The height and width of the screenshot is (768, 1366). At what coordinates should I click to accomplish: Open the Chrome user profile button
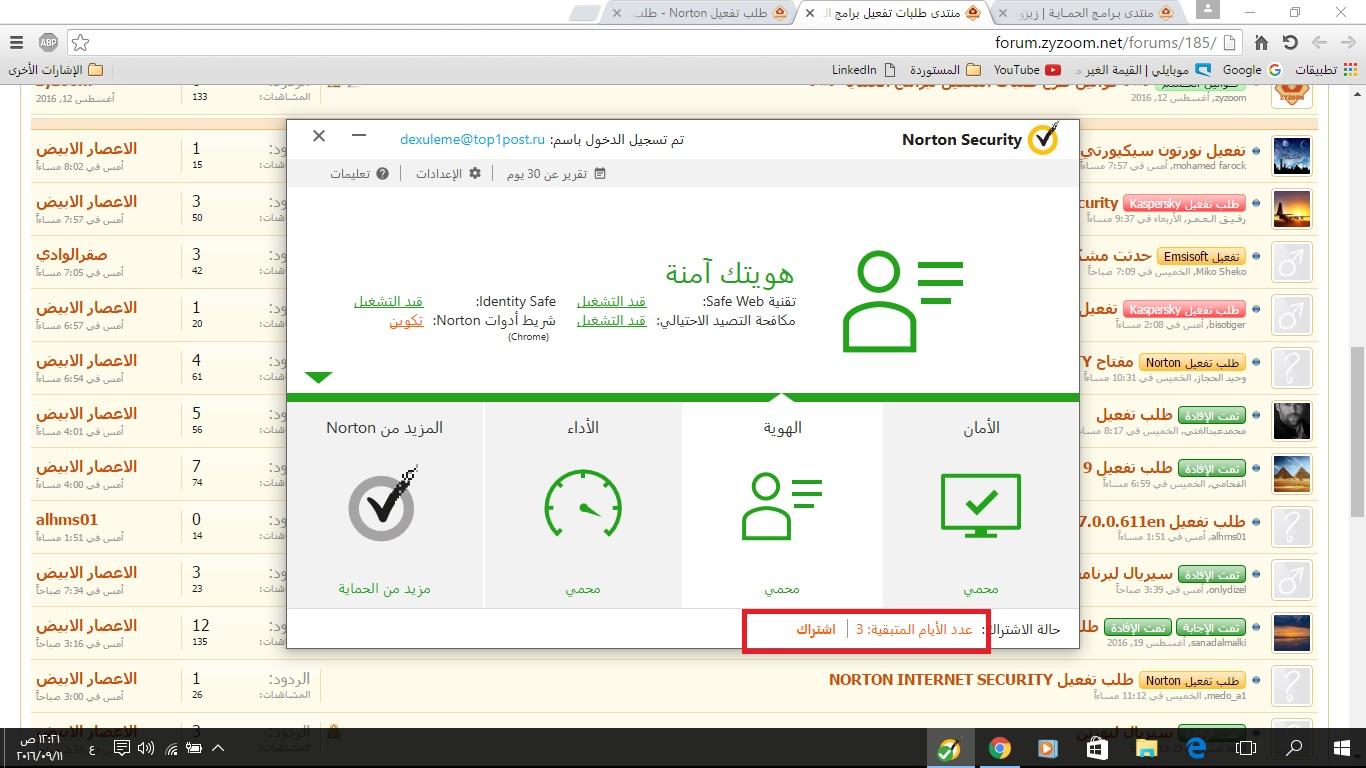click(1207, 10)
